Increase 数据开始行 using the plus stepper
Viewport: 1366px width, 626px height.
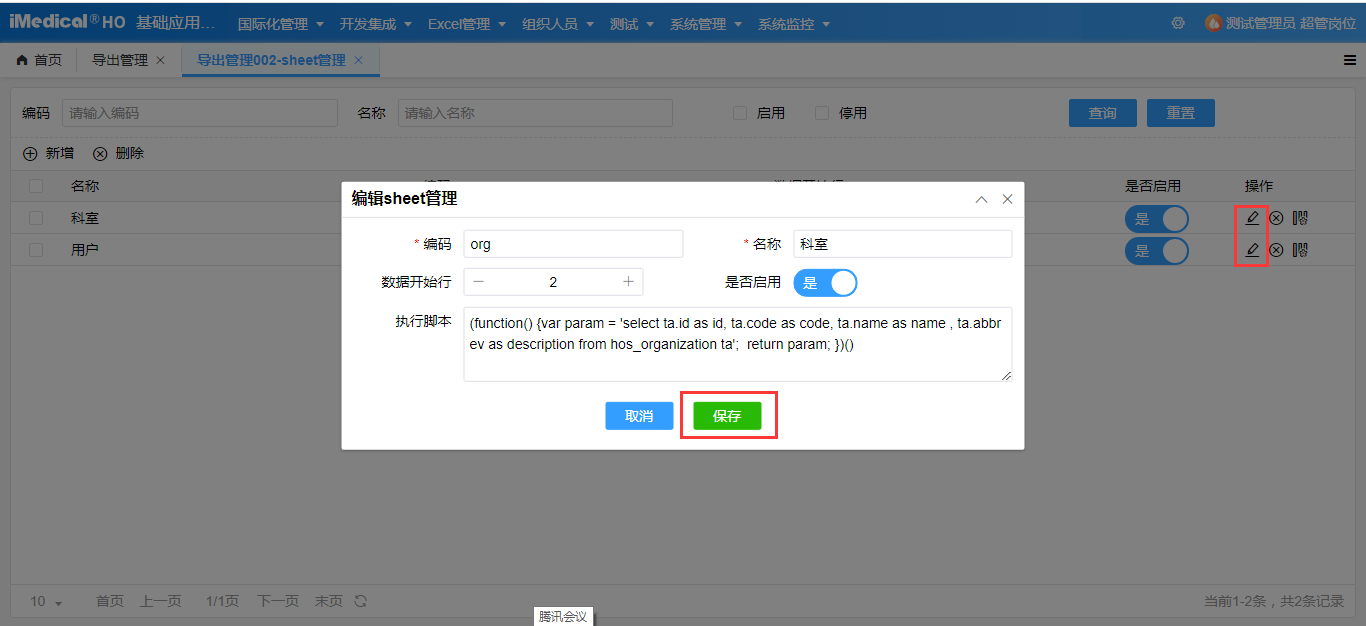[x=628, y=282]
